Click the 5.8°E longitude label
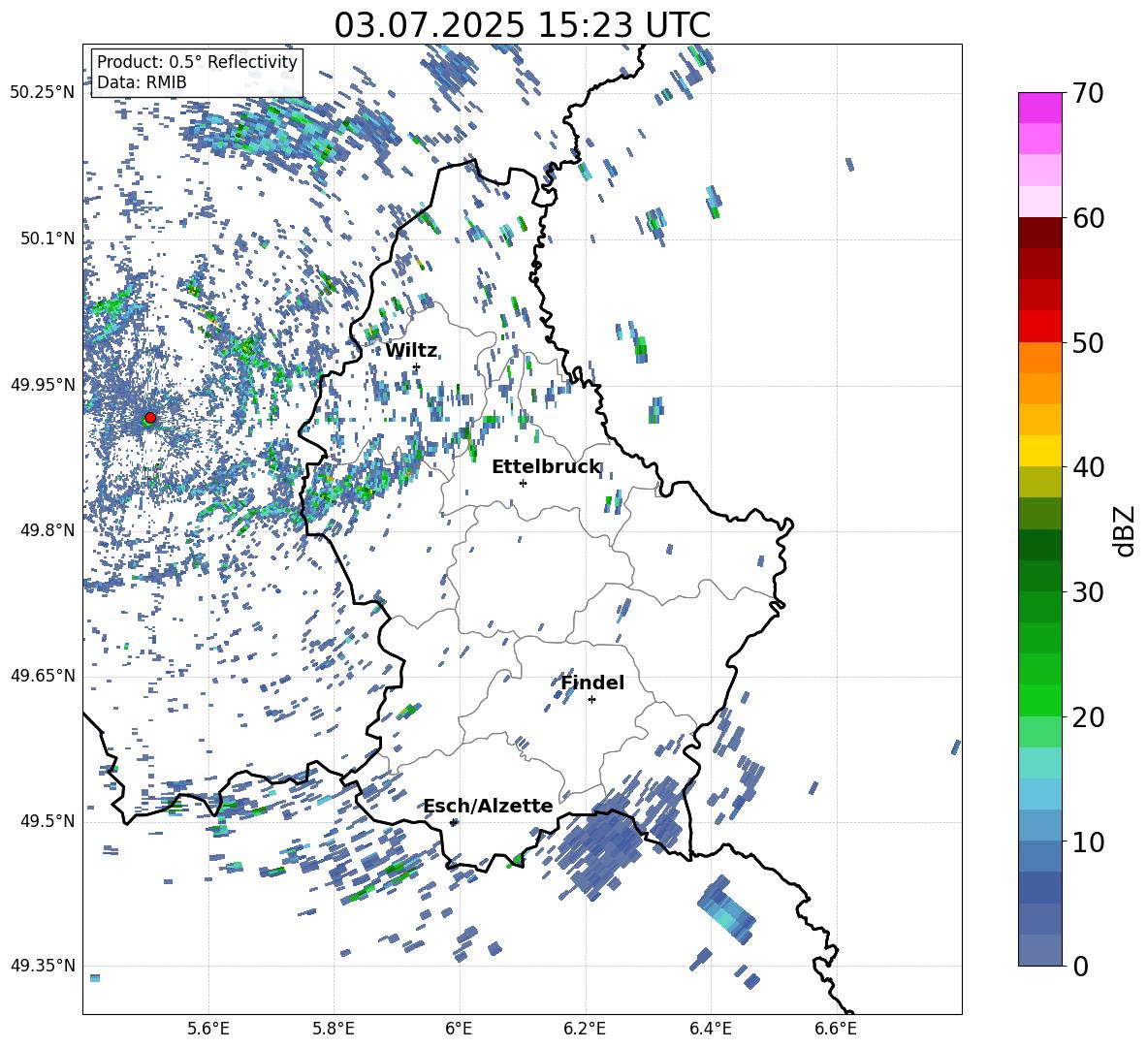This screenshot has width=1148, height=1048. click(334, 1029)
